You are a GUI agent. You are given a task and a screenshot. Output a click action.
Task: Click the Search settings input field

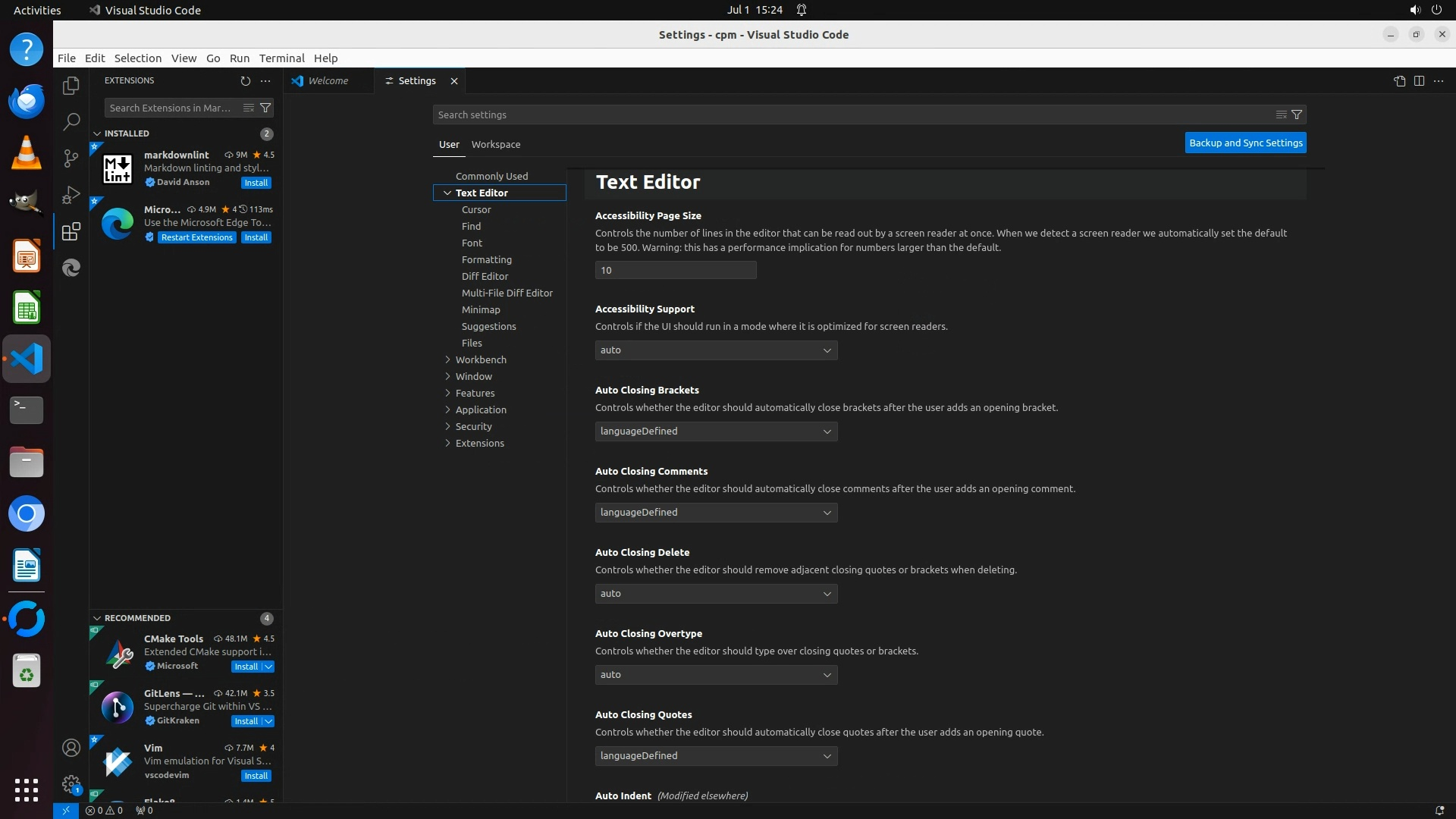849,115
